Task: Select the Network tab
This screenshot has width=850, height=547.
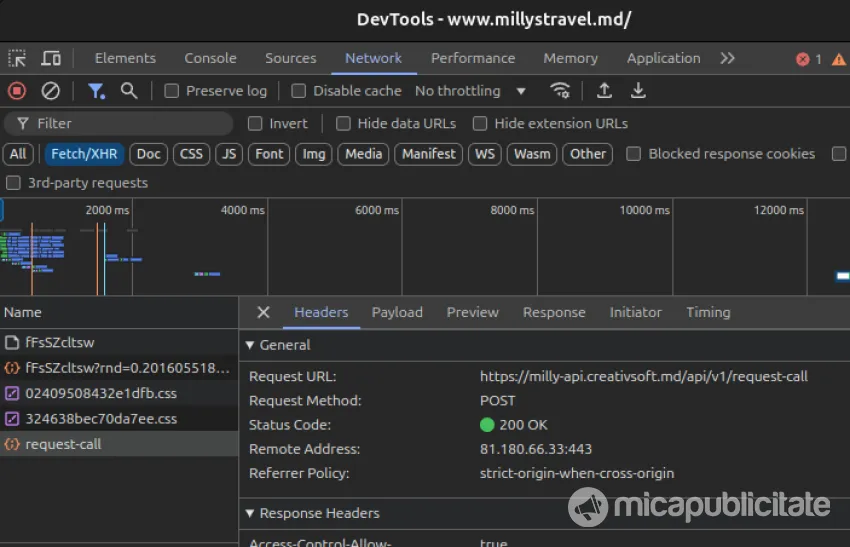Action: point(374,58)
